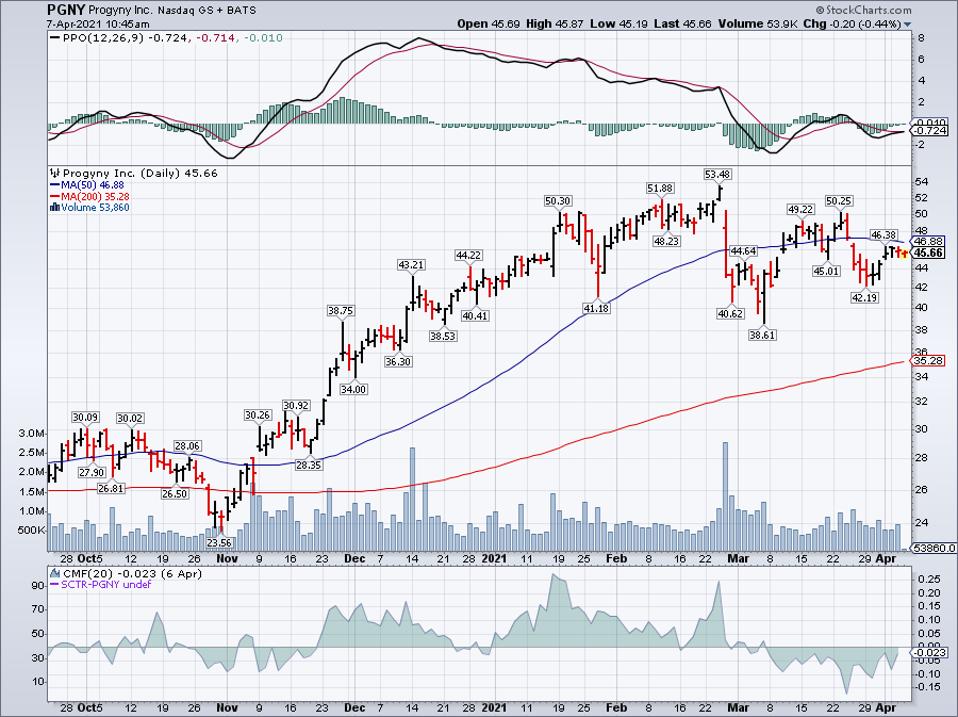958x717 pixels.
Task: Click the 44.22 price label
Action: [468, 255]
